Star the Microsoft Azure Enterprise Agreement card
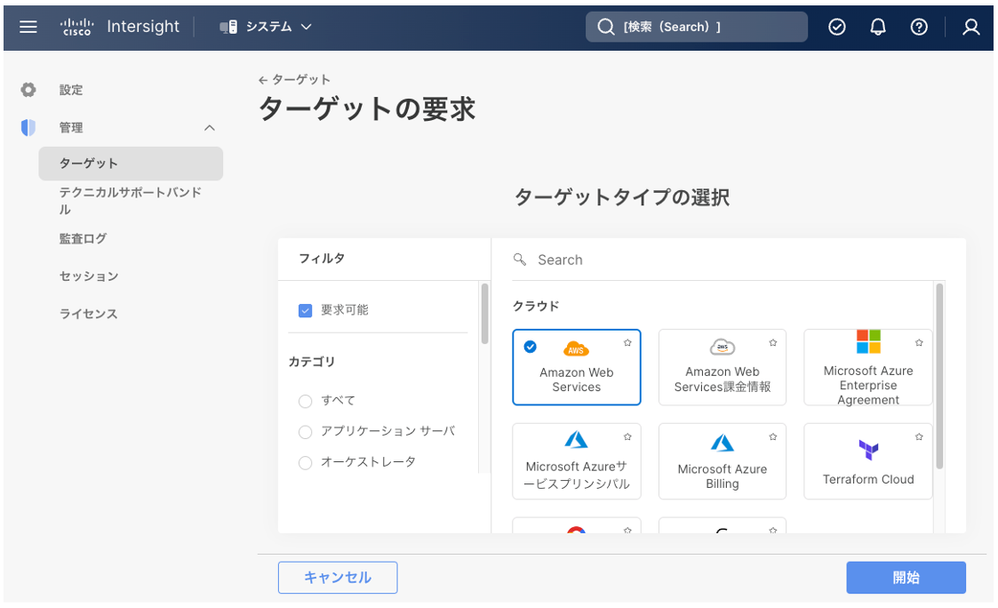Viewport: 998px width, 608px height. click(x=919, y=343)
